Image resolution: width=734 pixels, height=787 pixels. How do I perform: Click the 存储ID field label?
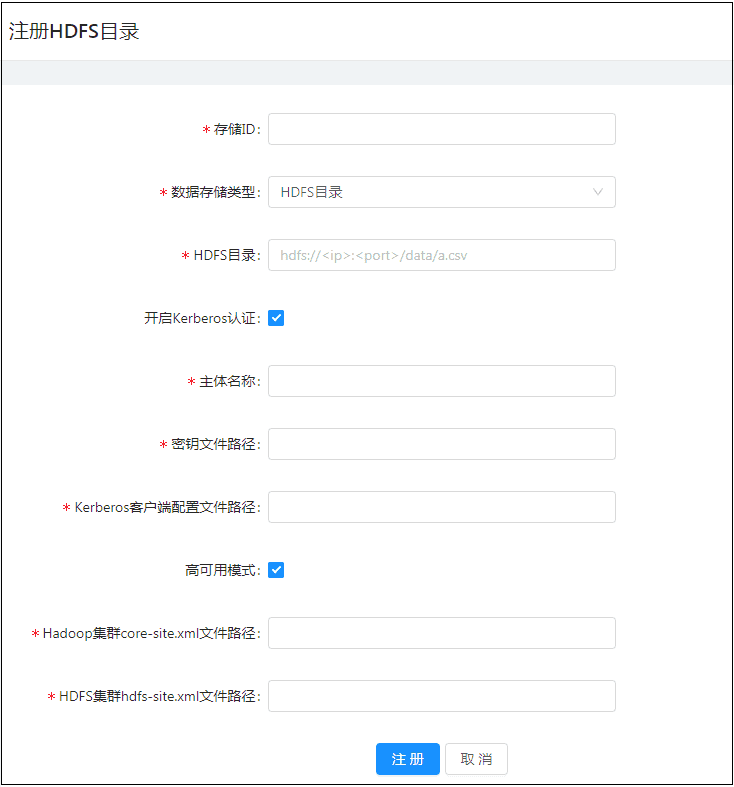(x=235, y=130)
